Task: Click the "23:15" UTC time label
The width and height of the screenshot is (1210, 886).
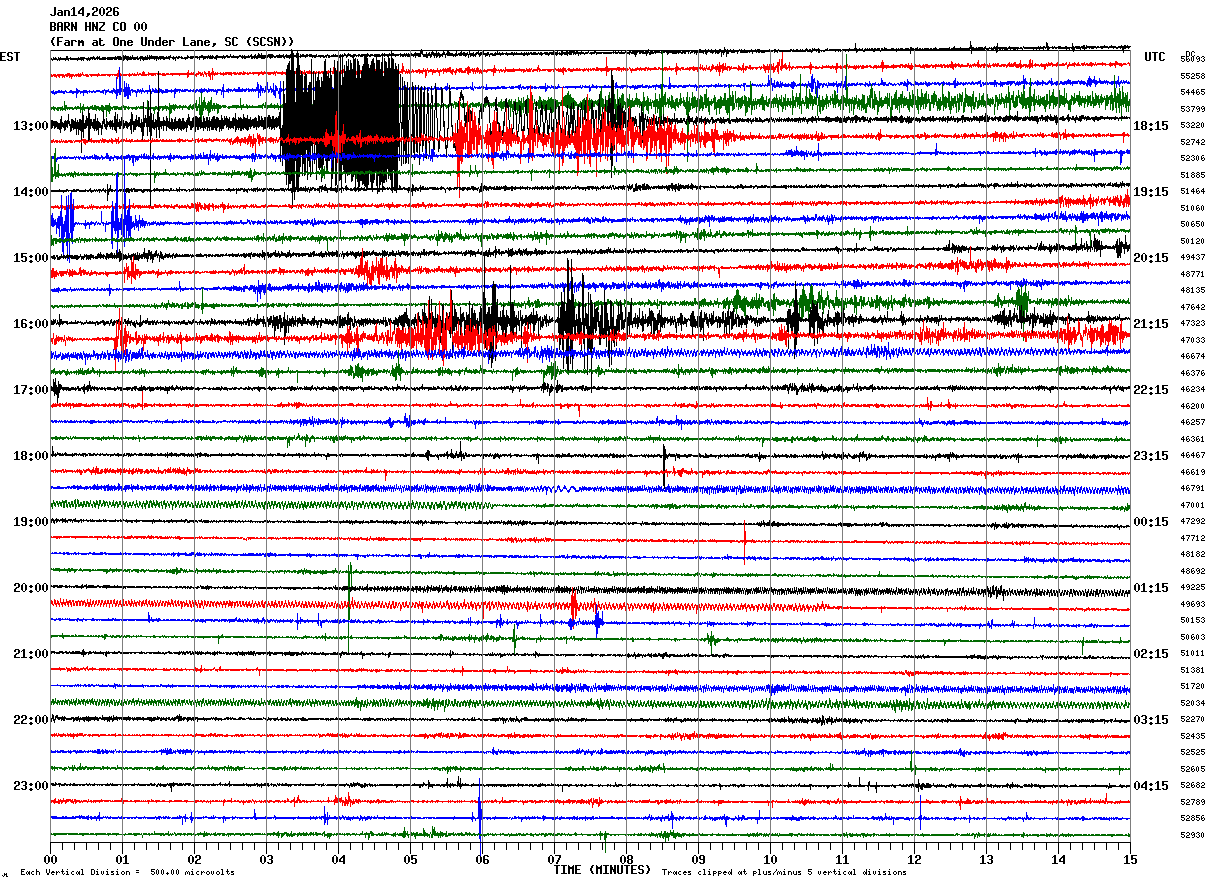Action: click(1151, 456)
